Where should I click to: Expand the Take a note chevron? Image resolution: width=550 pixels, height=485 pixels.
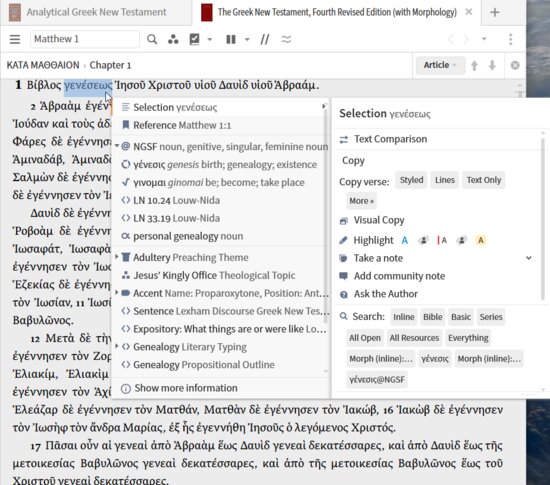[x=529, y=258]
